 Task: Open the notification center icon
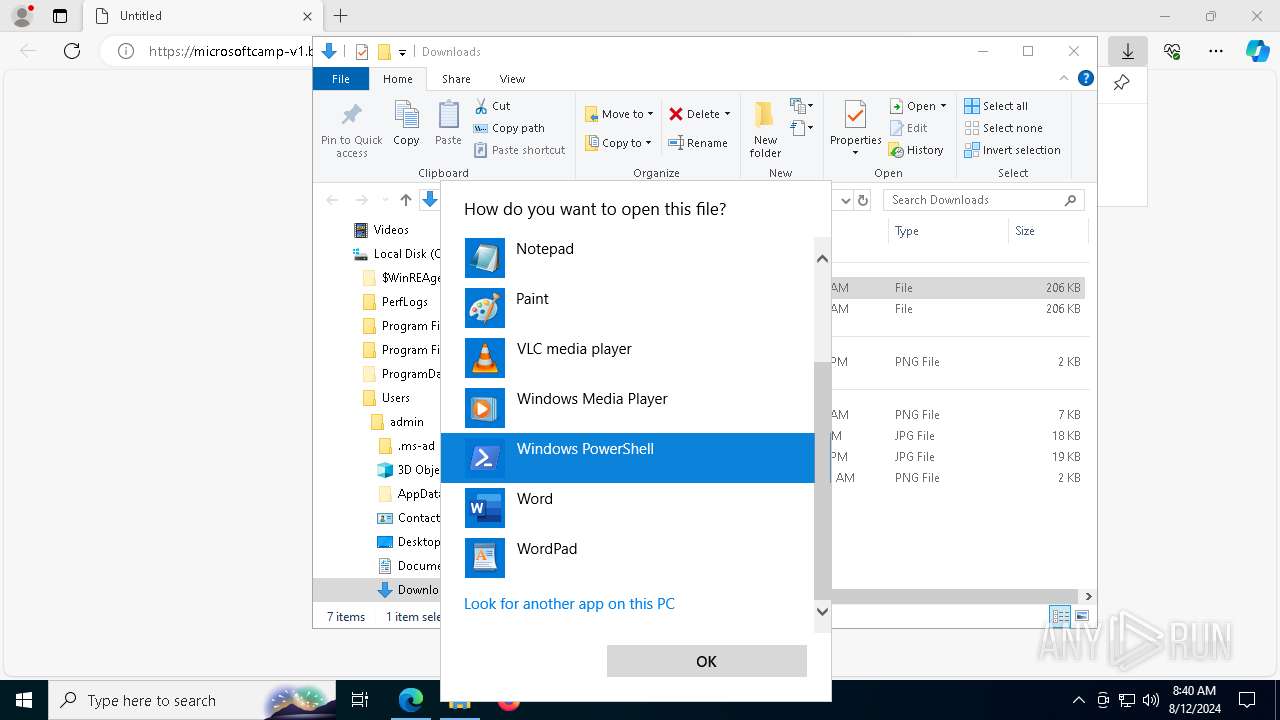pyautogui.click(x=1247, y=700)
